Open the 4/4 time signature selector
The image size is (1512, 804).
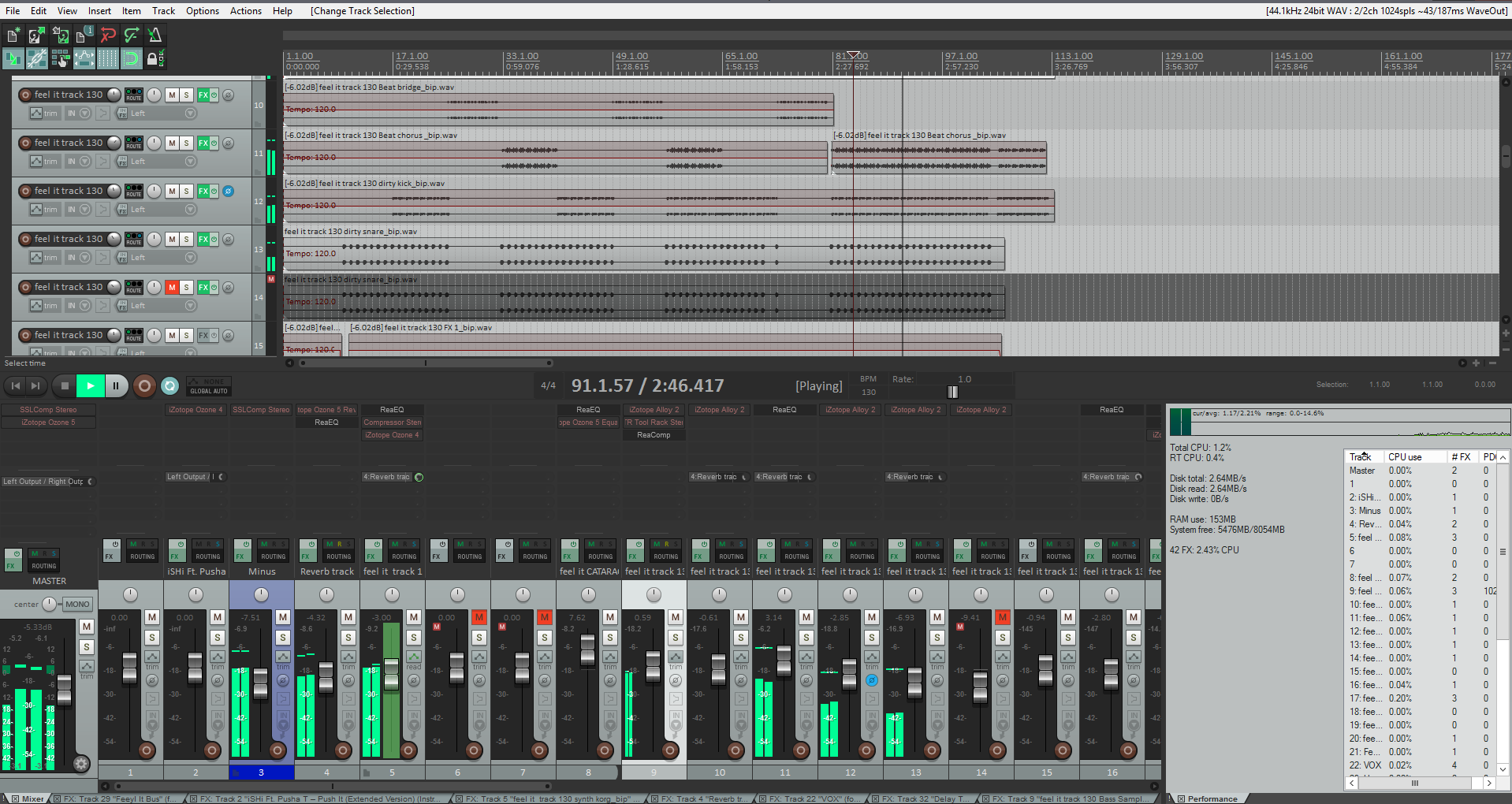coord(549,385)
